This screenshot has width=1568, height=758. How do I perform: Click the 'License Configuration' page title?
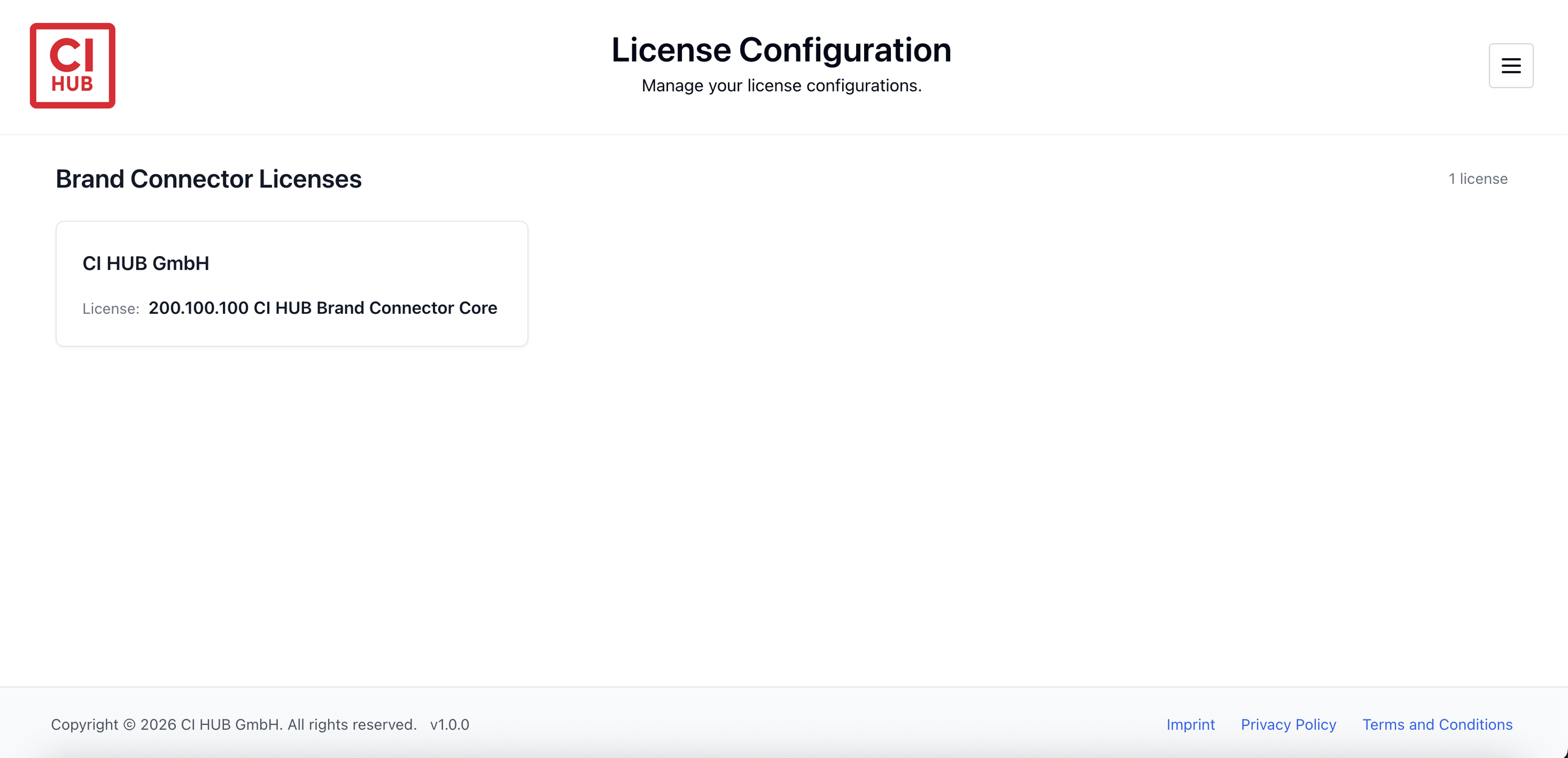coord(781,49)
